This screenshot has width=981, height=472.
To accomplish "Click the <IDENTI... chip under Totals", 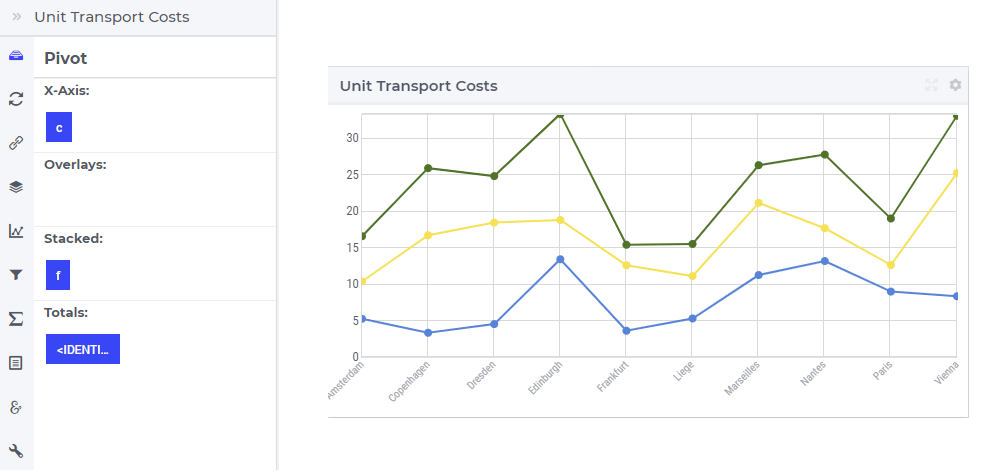I will tap(83, 349).
